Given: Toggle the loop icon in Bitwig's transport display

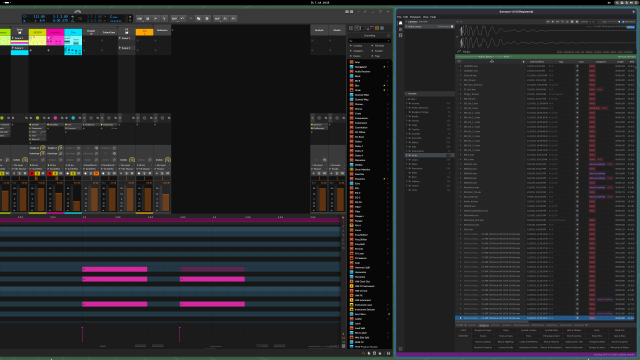Looking at the screenshot, I should (x=80, y=18).
